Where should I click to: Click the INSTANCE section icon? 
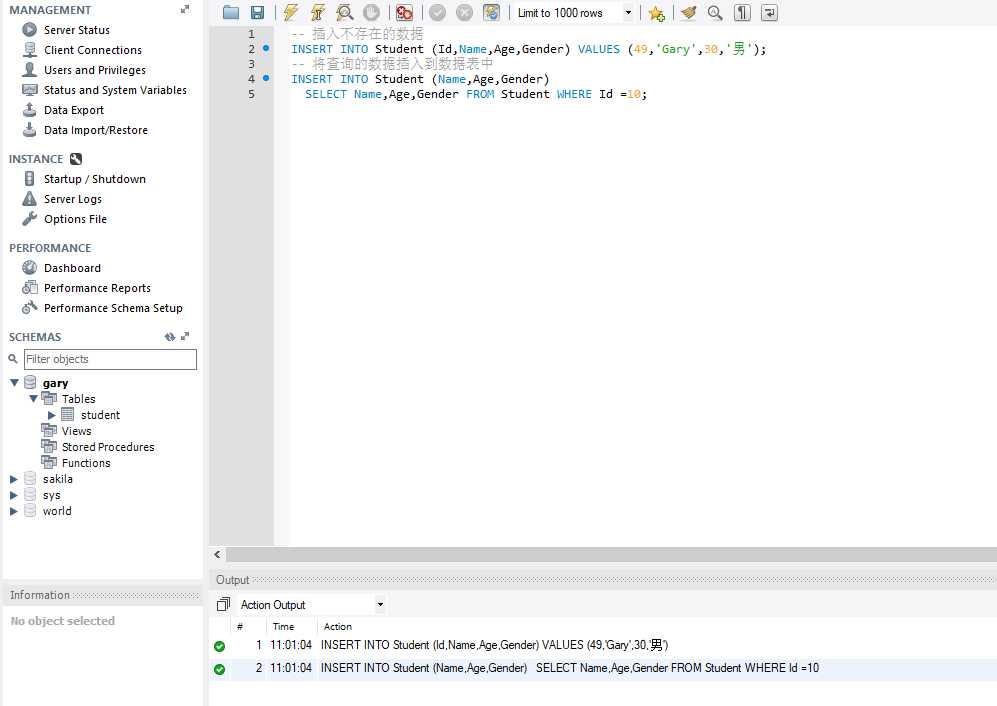(x=76, y=159)
